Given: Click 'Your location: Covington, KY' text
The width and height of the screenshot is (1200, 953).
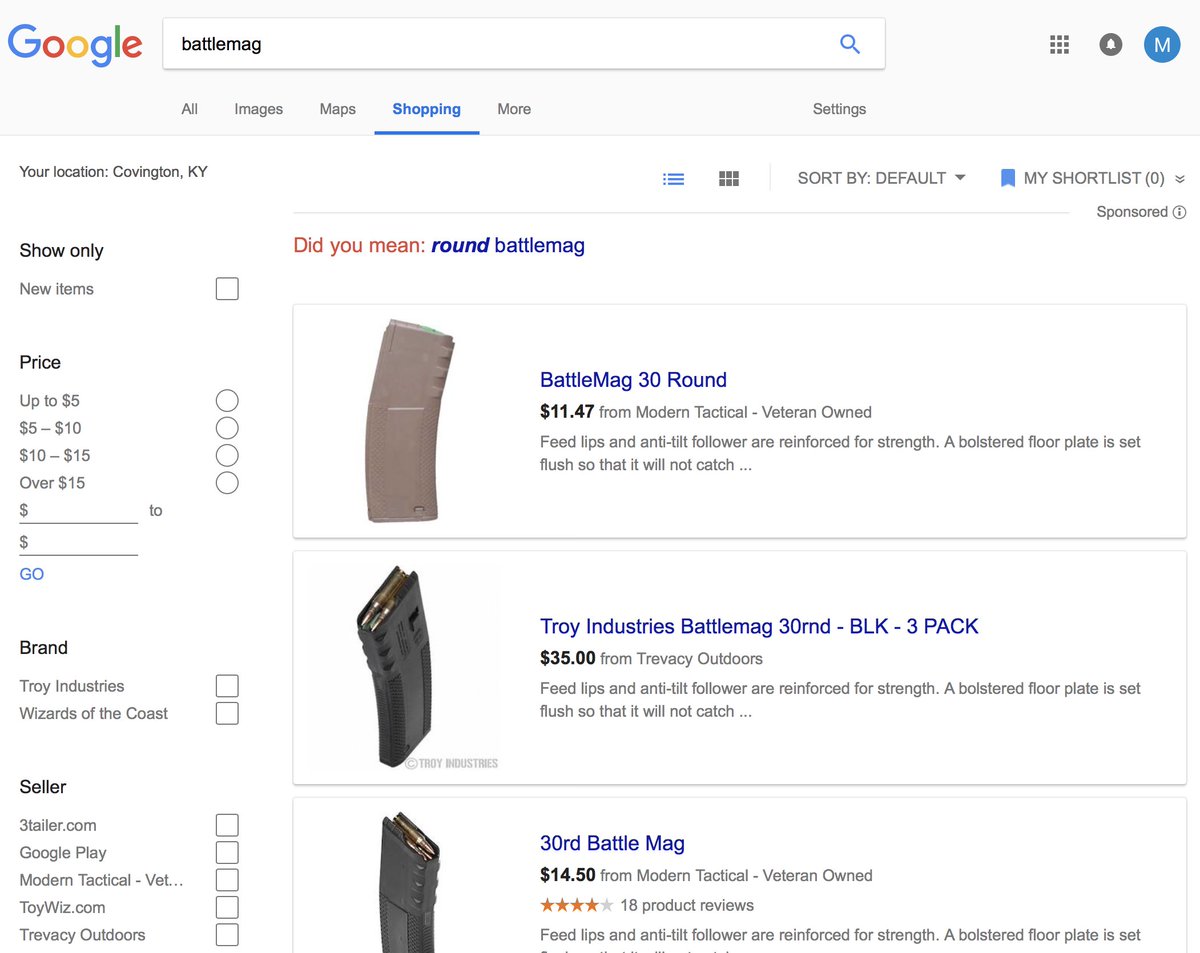Looking at the screenshot, I should (113, 172).
